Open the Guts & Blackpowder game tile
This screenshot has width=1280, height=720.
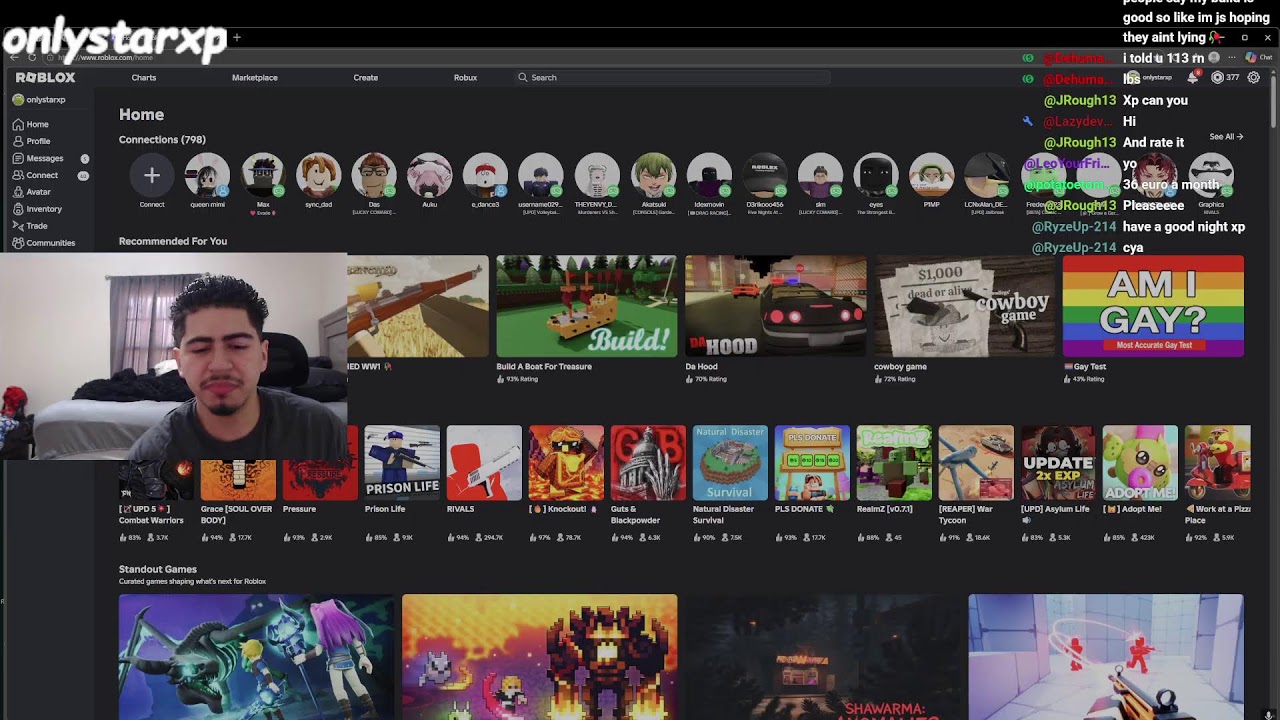coord(648,463)
